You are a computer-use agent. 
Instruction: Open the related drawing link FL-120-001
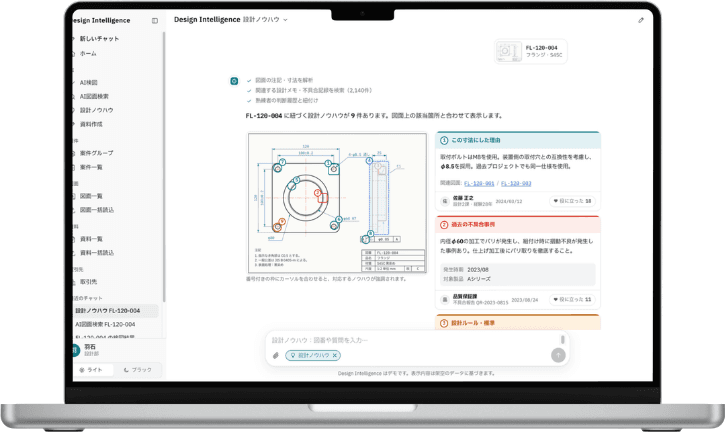pyautogui.click(x=479, y=183)
